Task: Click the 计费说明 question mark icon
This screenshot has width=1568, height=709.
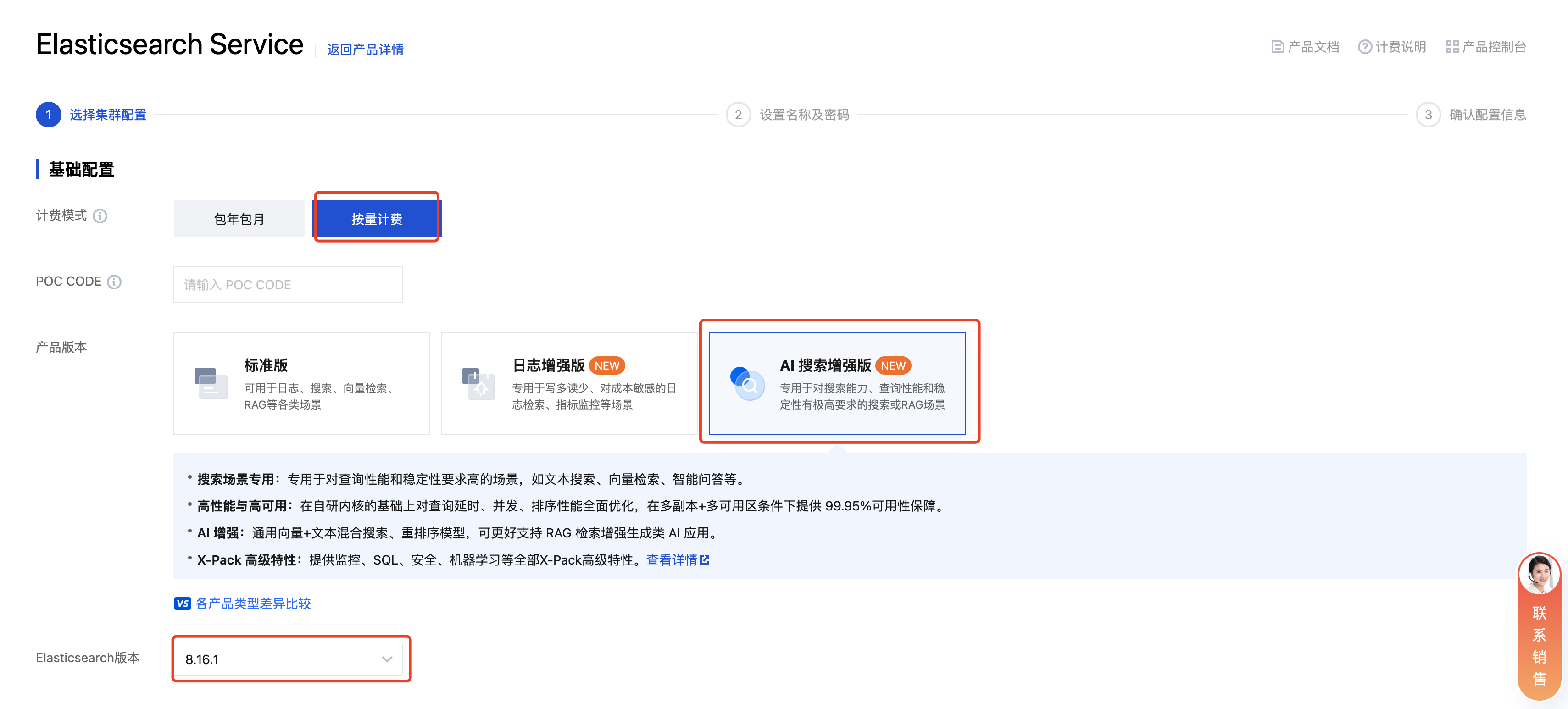Action: [x=1365, y=47]
